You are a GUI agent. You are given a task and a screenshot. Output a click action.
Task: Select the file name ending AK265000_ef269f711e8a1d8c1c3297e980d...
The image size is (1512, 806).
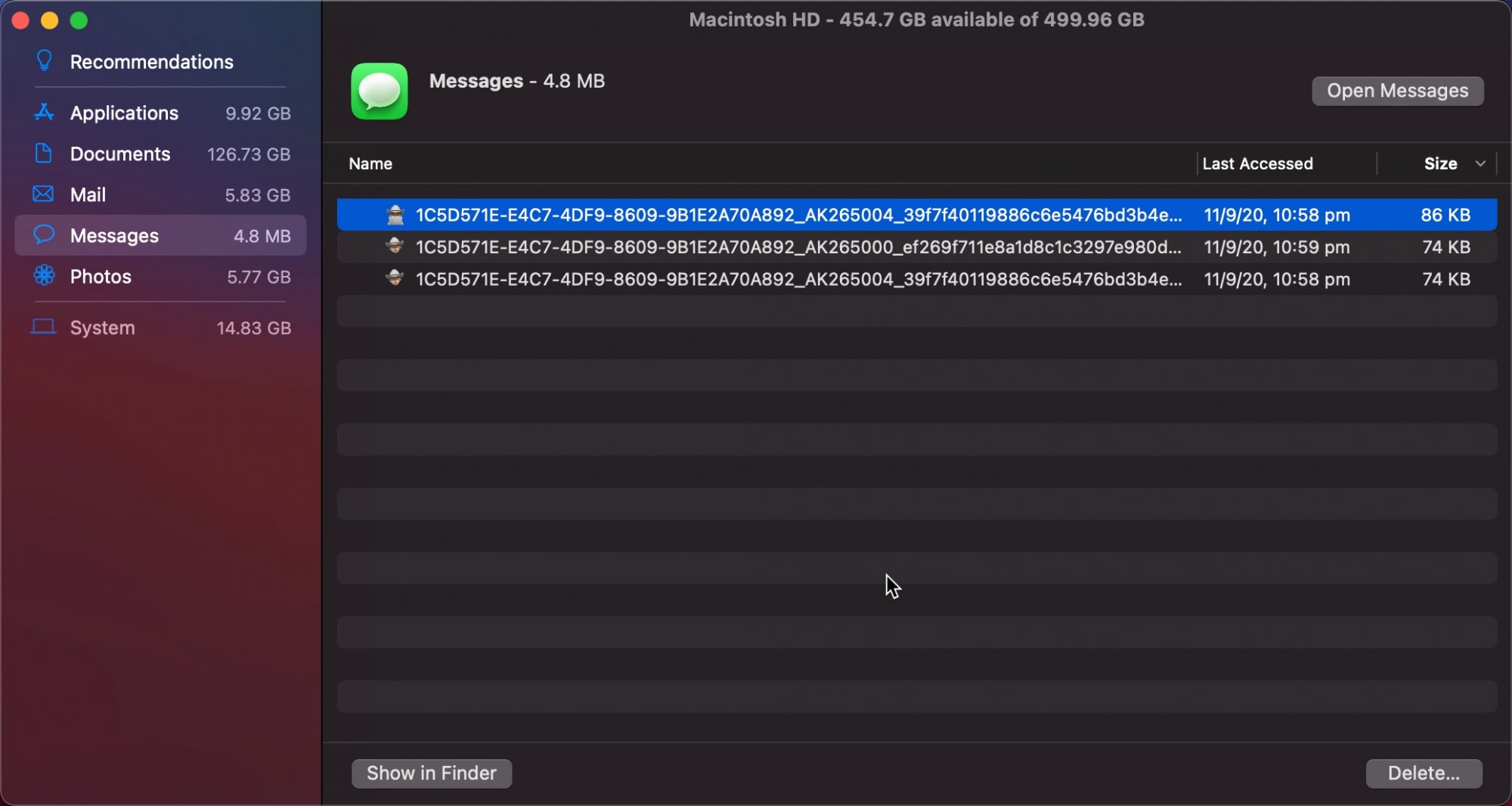click(x=798, y=246)
